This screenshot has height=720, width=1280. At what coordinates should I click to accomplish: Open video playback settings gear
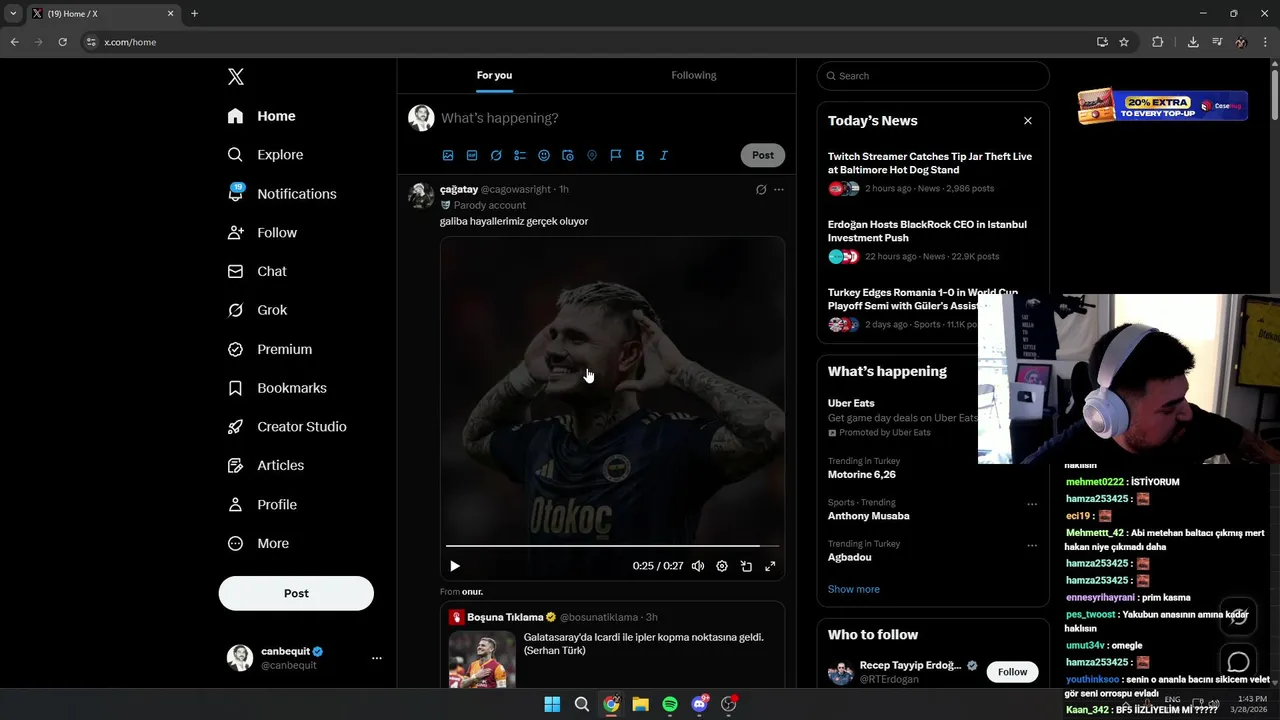[722, 566]
